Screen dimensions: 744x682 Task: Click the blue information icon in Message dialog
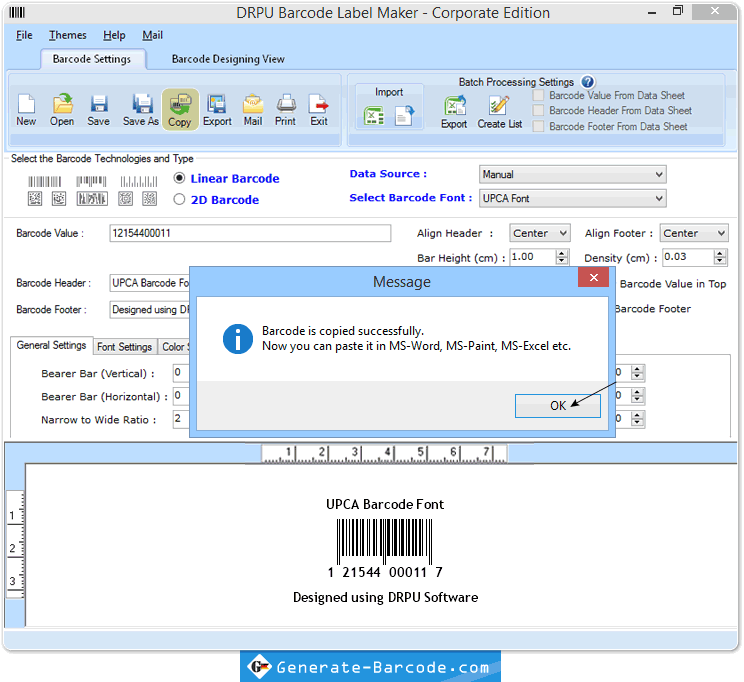[x=238, y=339]
